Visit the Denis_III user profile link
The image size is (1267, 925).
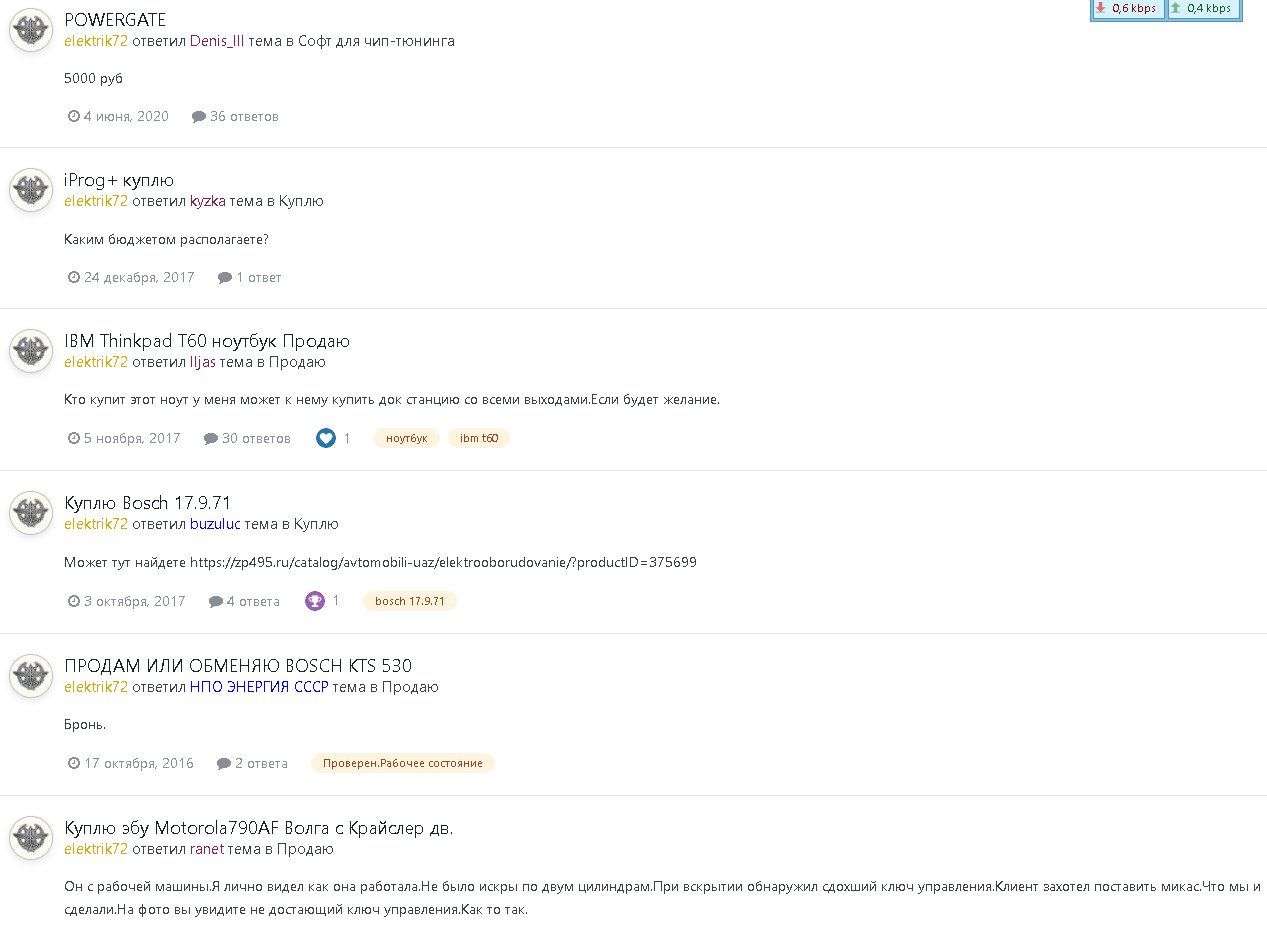coord(217,41)
